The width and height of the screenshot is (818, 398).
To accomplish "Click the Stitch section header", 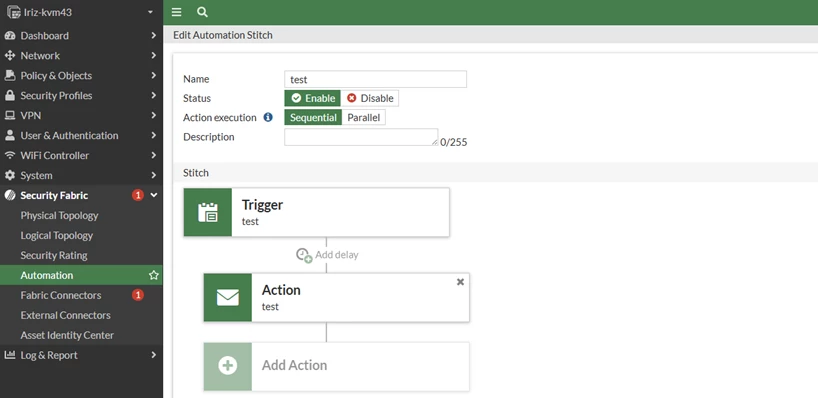I will (196, 173).
